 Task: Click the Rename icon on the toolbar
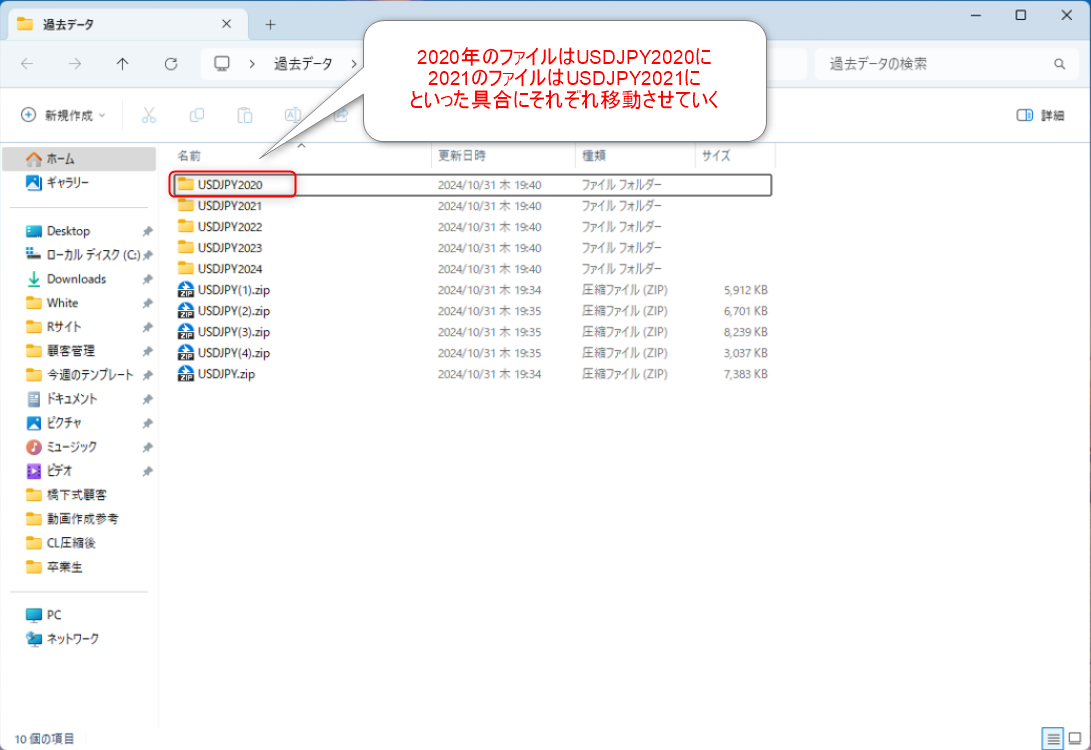click(291, 115)
